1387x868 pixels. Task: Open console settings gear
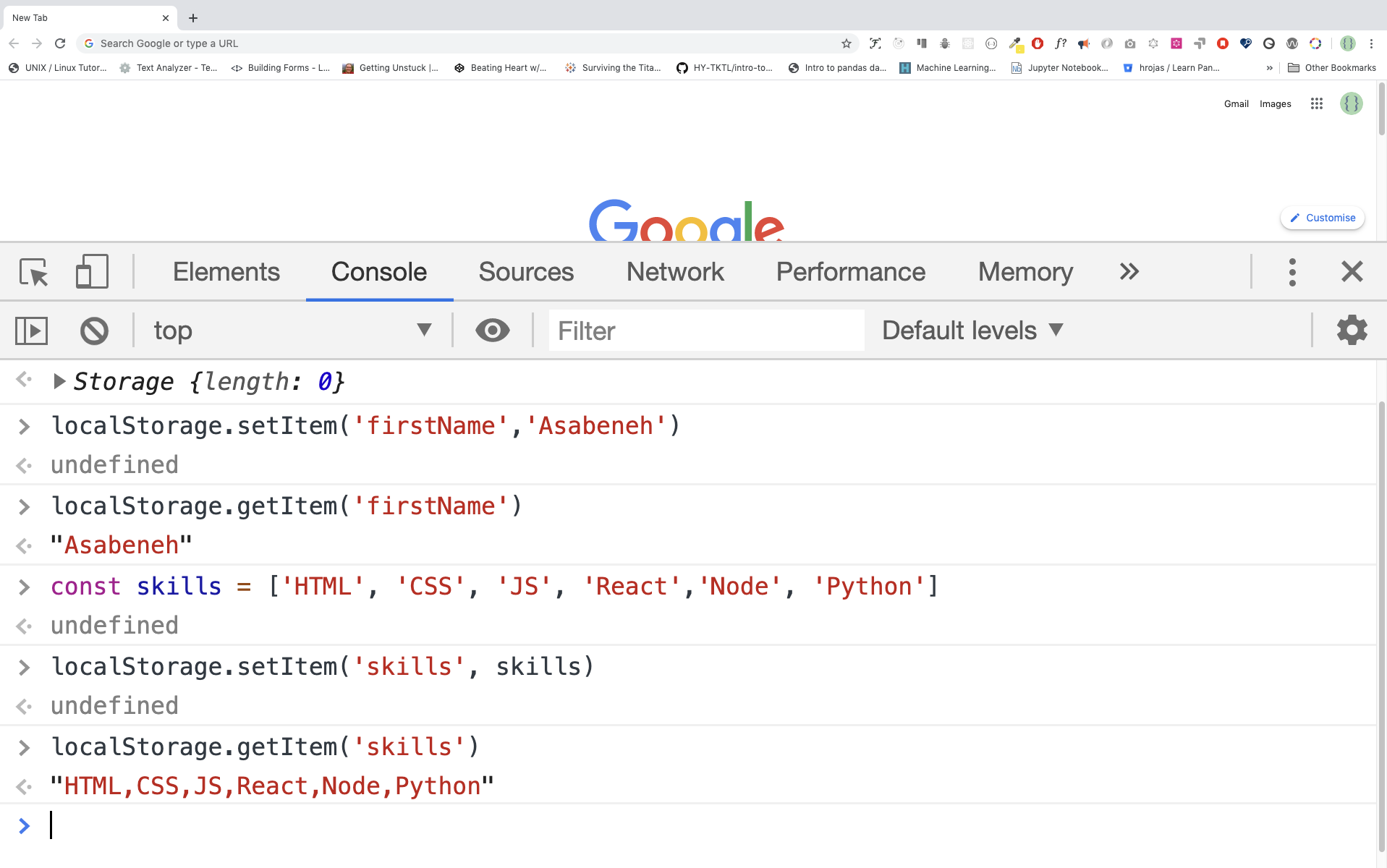pos(1351,331)
